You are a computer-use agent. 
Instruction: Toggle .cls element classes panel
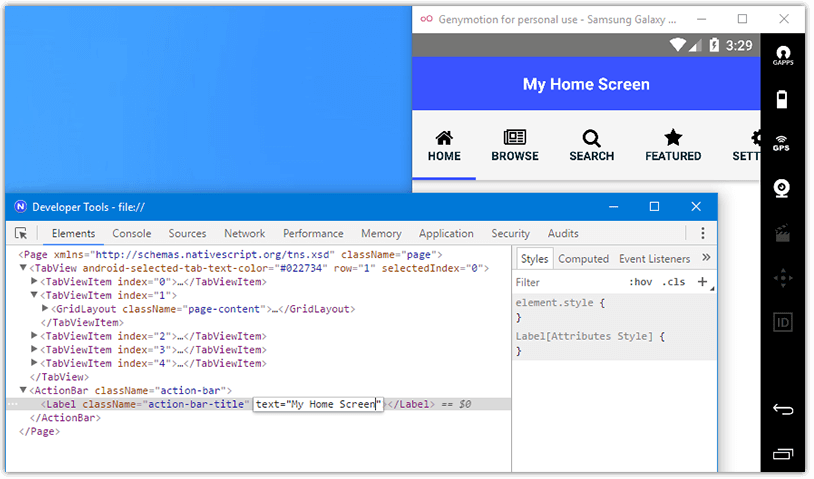coord(674,282)
